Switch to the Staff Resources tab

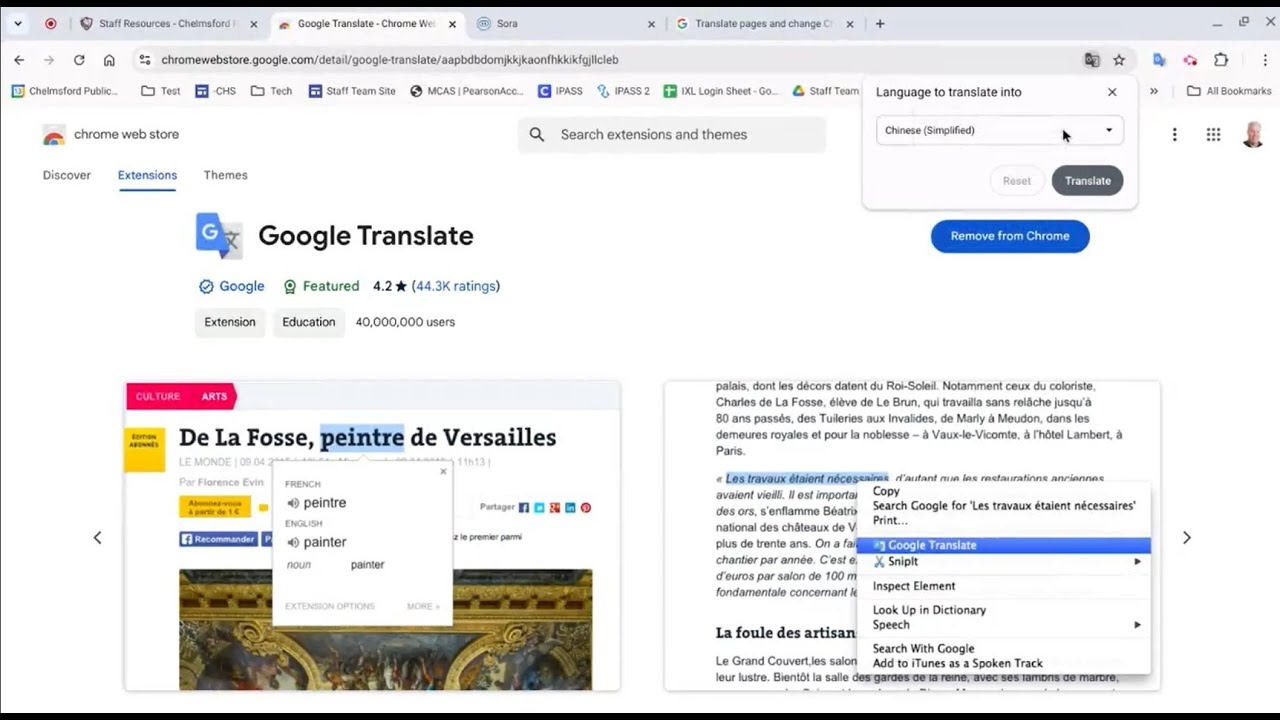[x=168, y=24]
